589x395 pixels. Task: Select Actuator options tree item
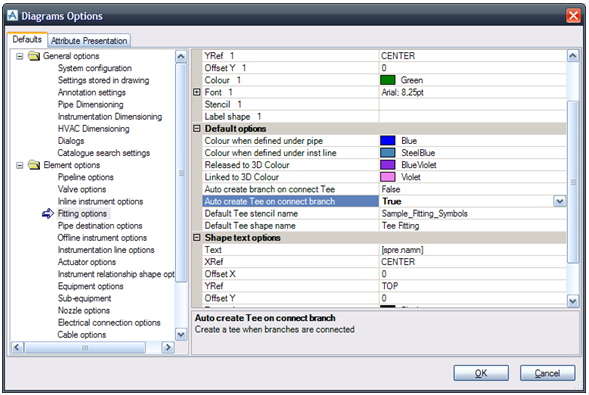(x=87, y=262)
